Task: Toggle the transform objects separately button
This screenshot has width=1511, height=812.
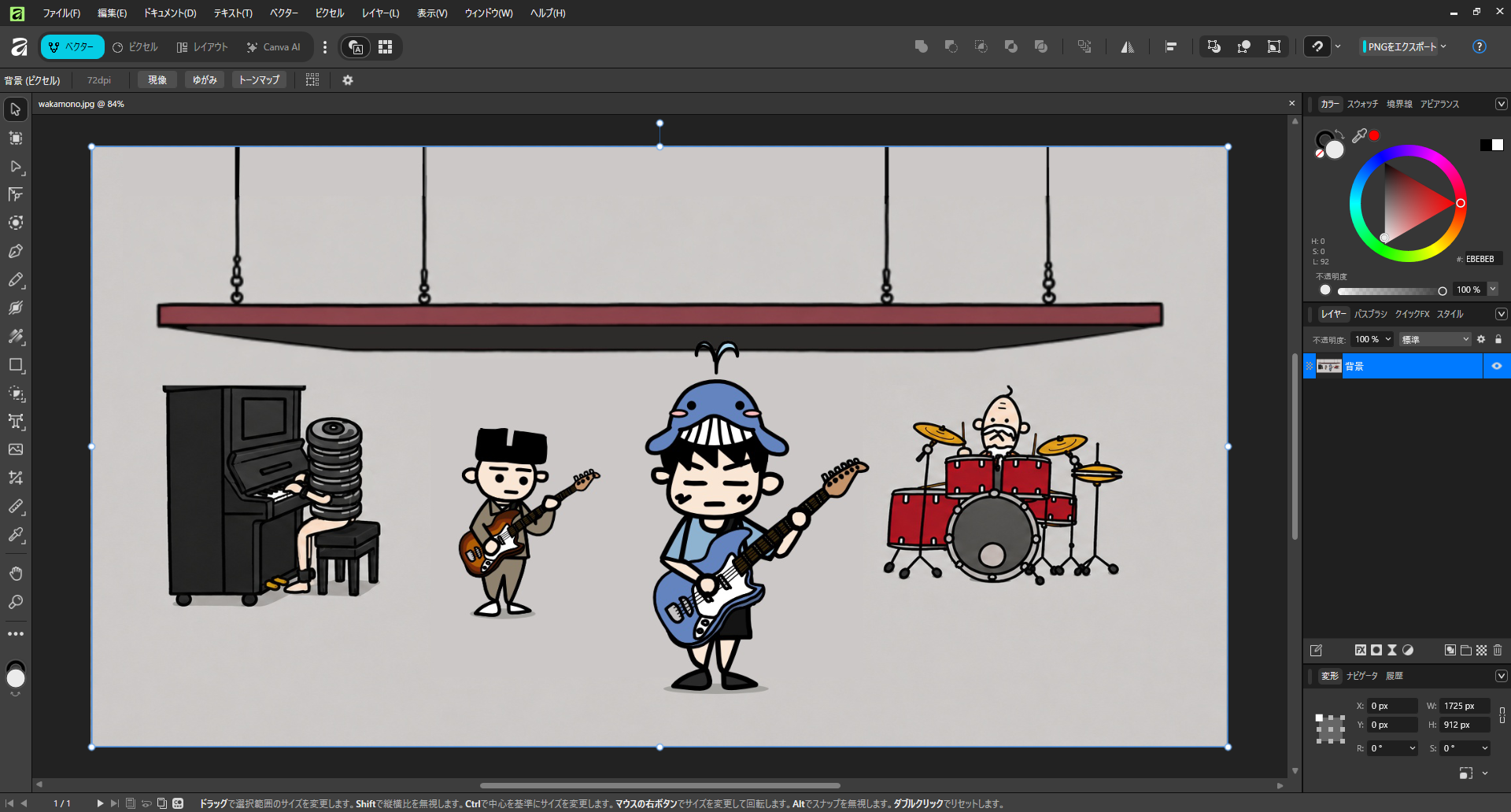Action: [x=1214, y=46]
